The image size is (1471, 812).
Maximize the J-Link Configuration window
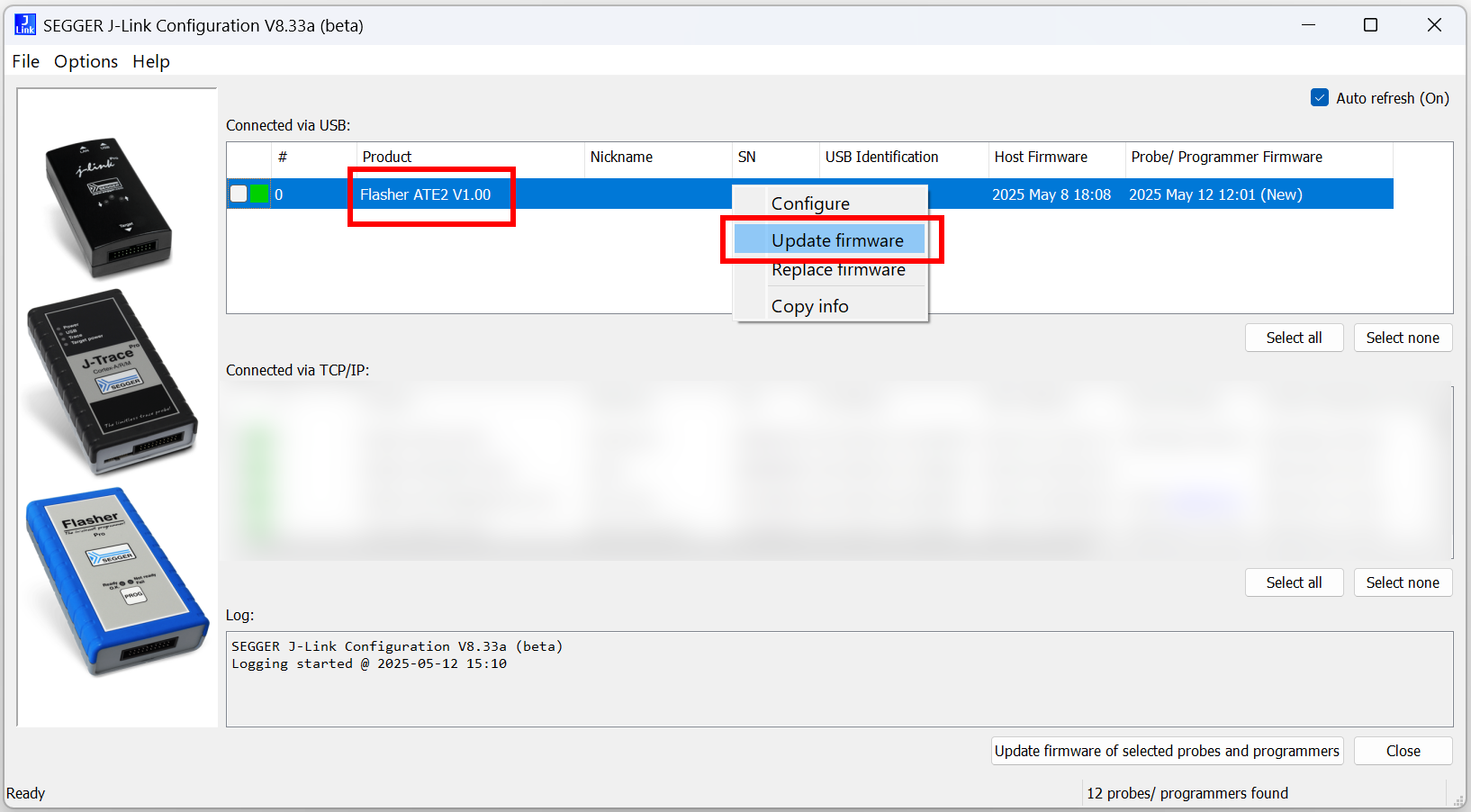[1370, 25]
